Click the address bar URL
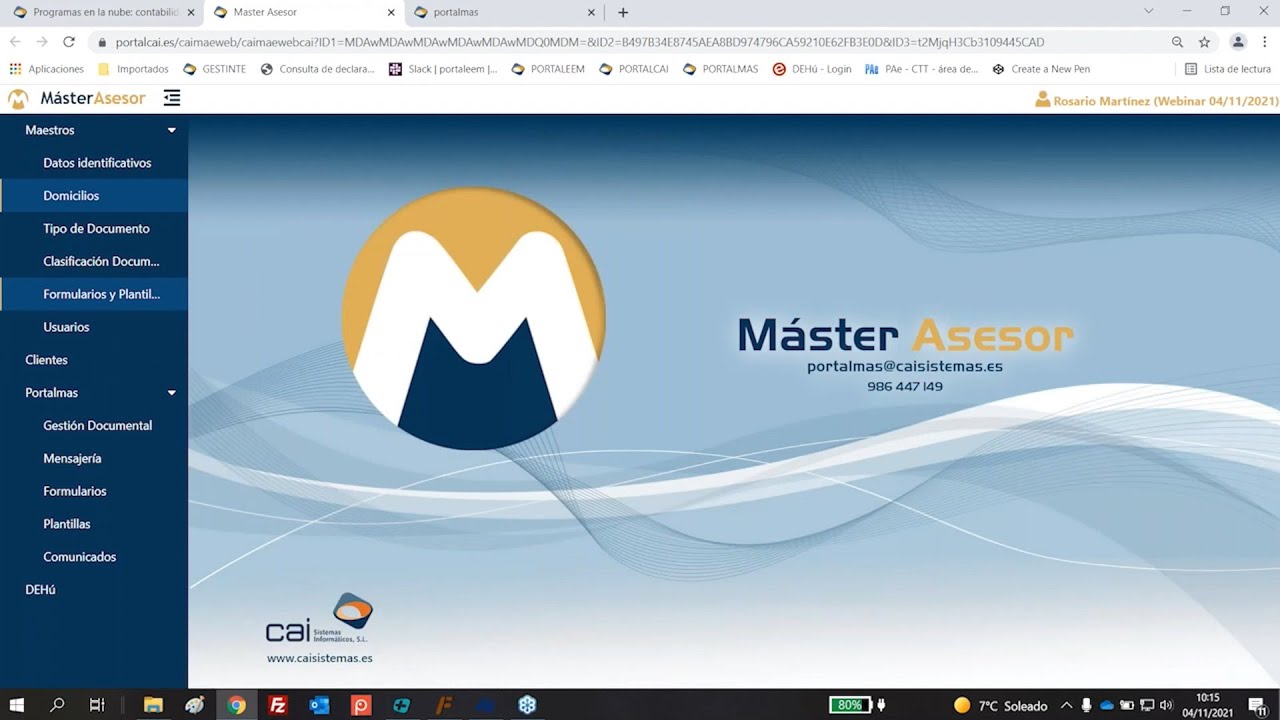 pos(580,42)
